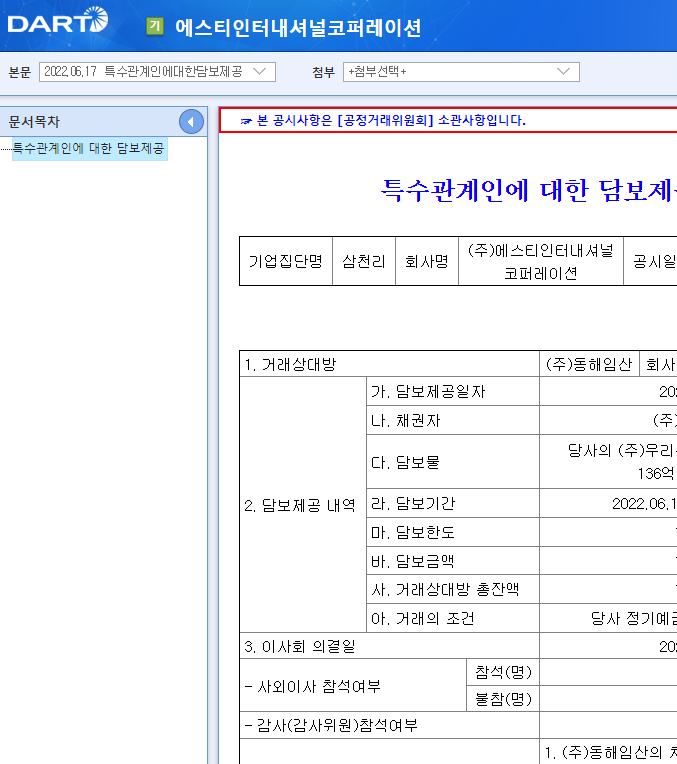Image resolution: width=677 pixels, height=764 pixels.
Task: Click the green 기 badge icon
Action: [155, 26]
